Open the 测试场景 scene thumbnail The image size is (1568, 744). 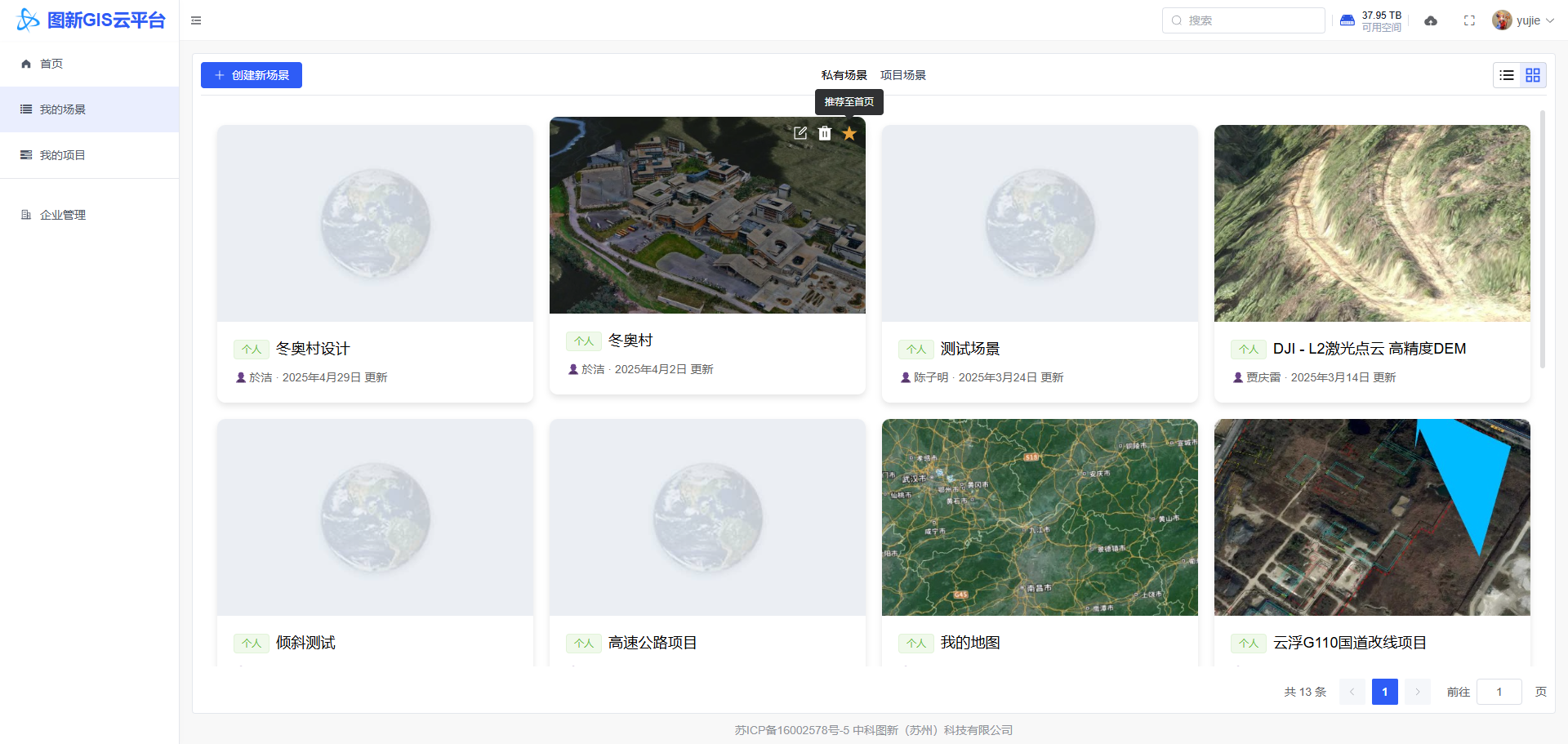pos(1040,223)
